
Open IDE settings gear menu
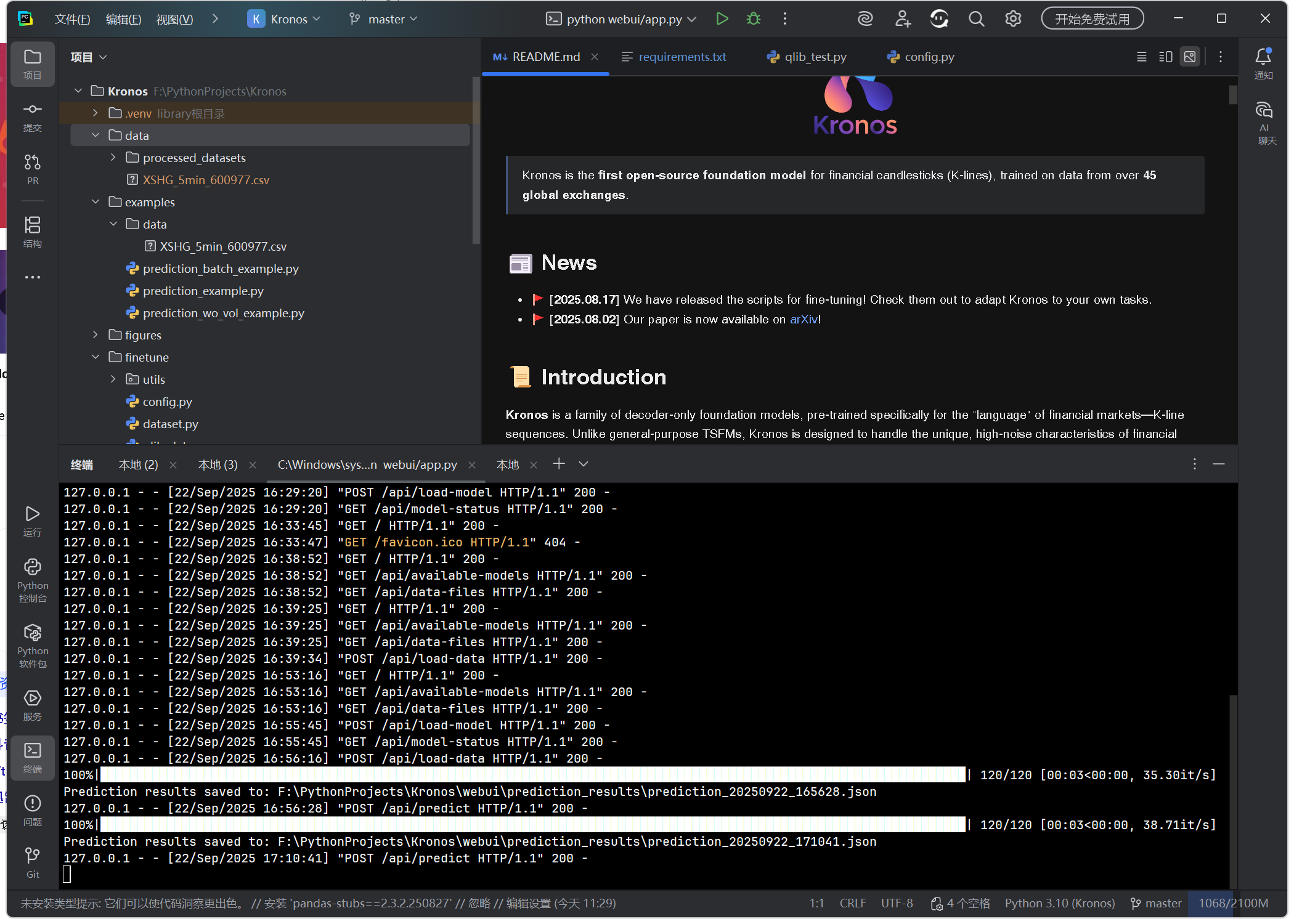(1013, 19)
